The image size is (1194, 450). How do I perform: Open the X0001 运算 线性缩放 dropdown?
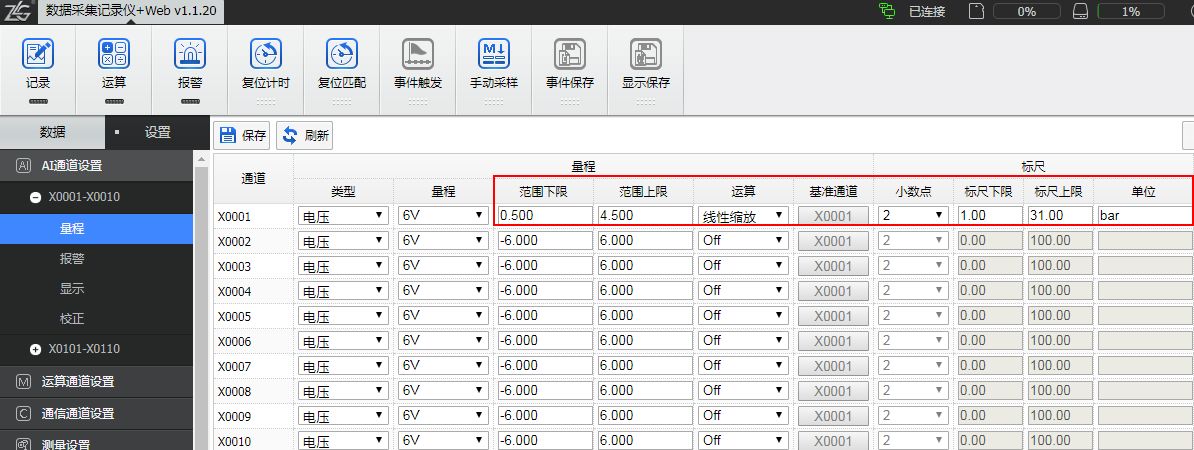[742, 215]
